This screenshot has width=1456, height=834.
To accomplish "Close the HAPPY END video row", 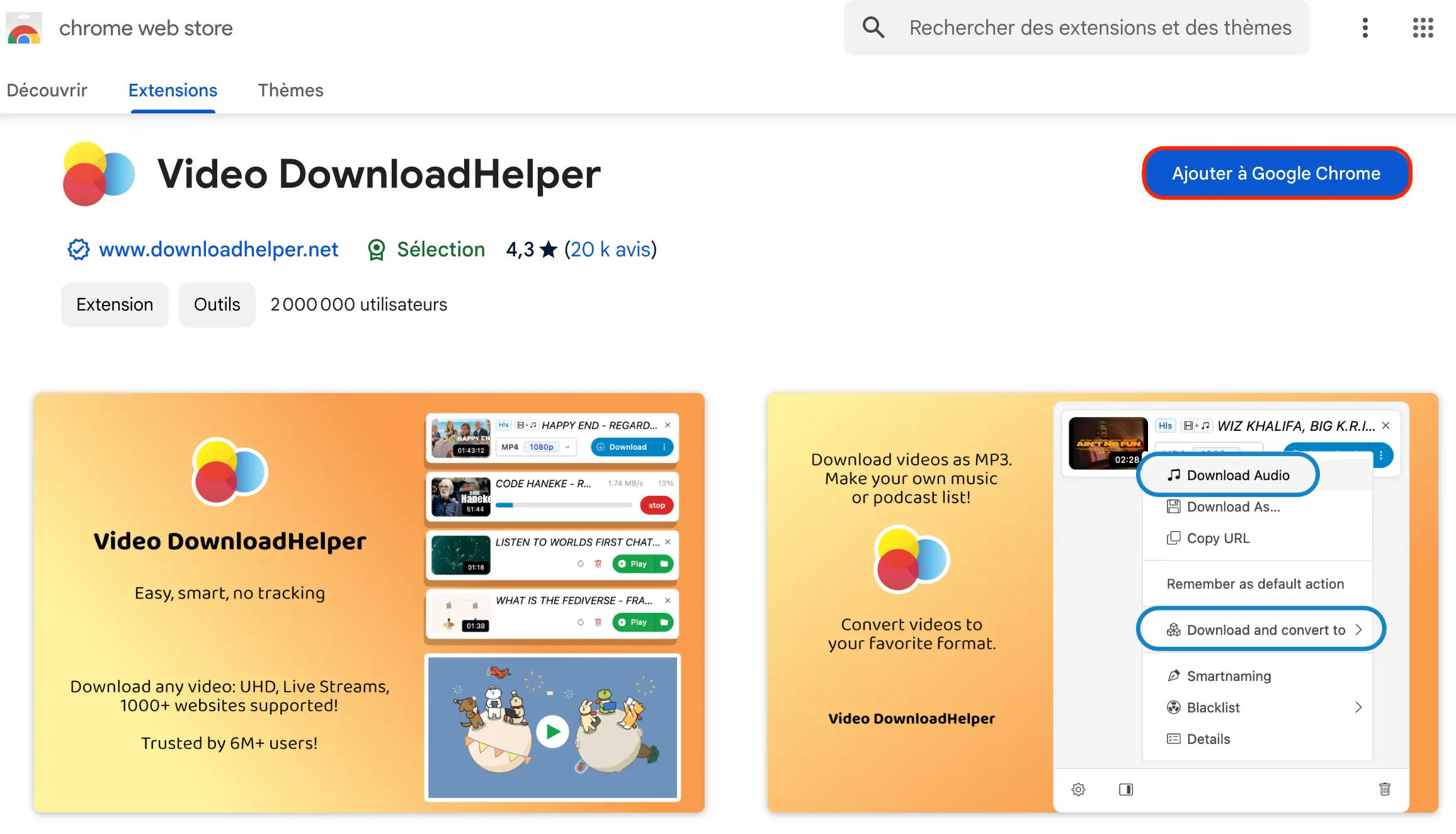I will tap(668, 425).
